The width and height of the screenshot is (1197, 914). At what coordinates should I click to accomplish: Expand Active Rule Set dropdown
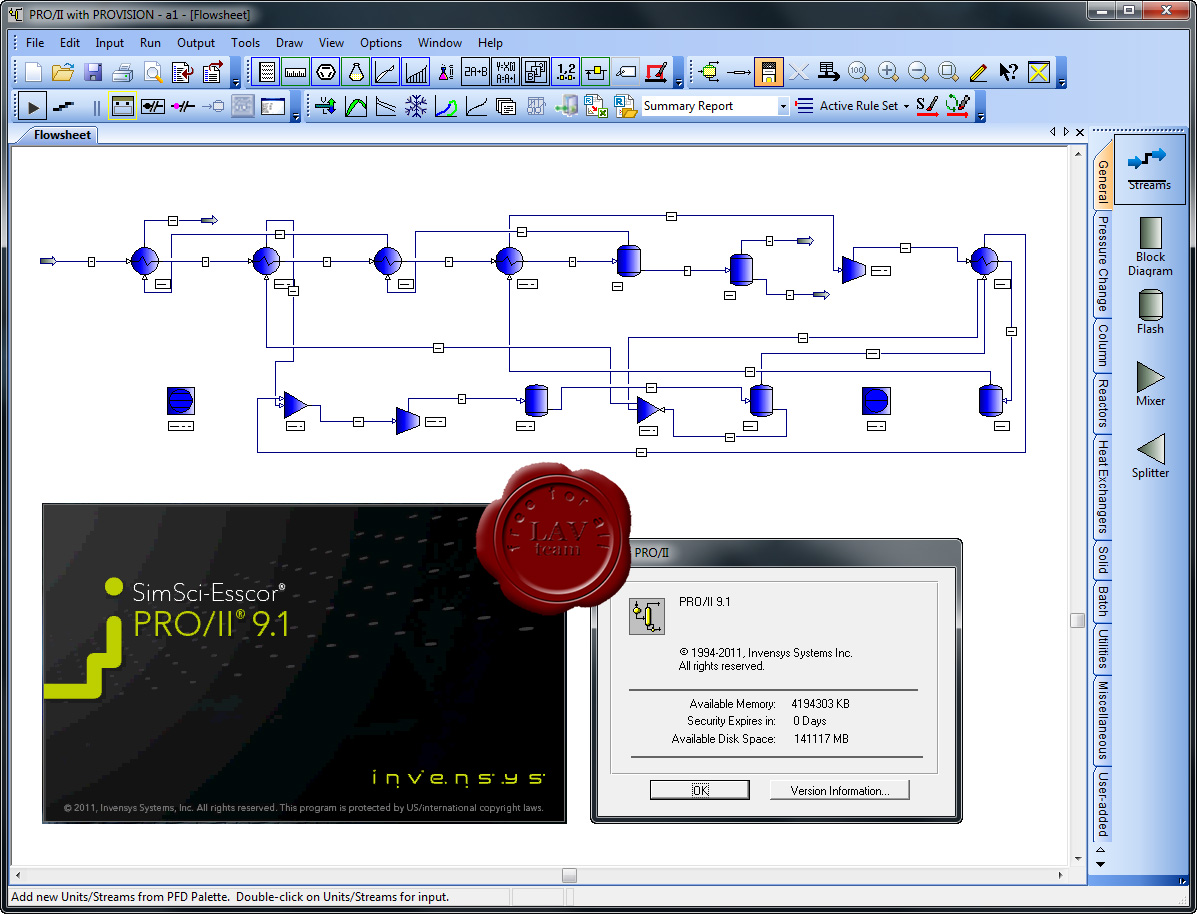906,106
